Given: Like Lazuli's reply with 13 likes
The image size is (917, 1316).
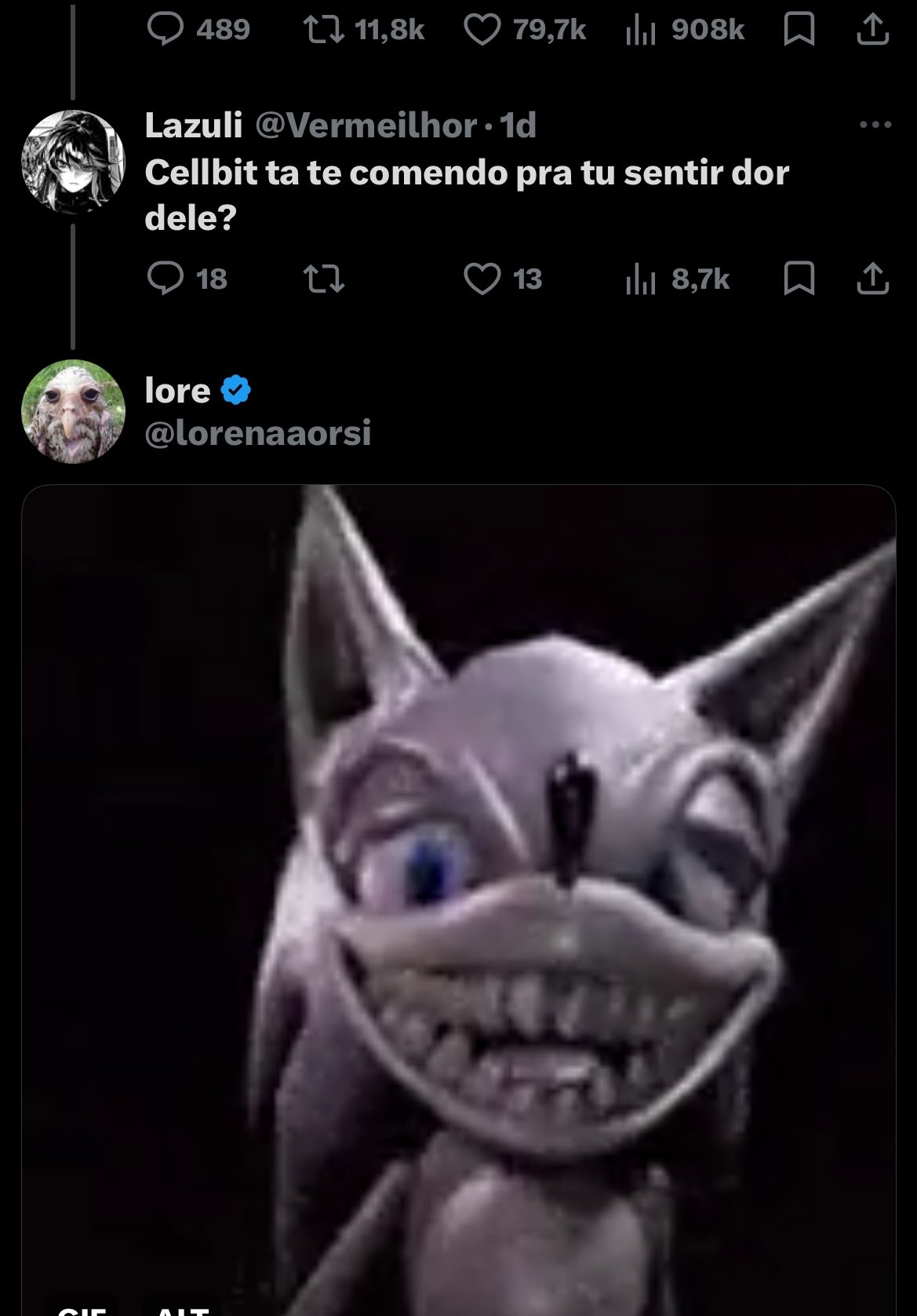Looking at the screenshot, I should (x=482, y=279).
